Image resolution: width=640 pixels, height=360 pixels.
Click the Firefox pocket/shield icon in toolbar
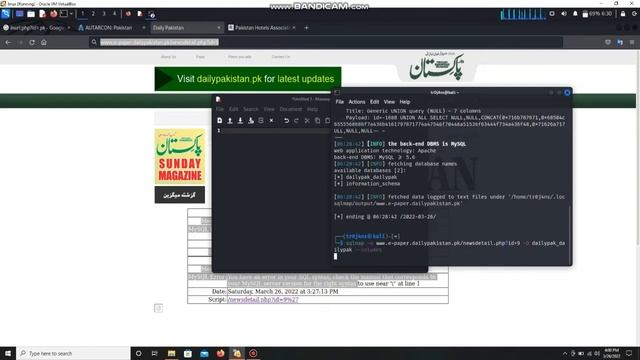(x=608, y=42)
